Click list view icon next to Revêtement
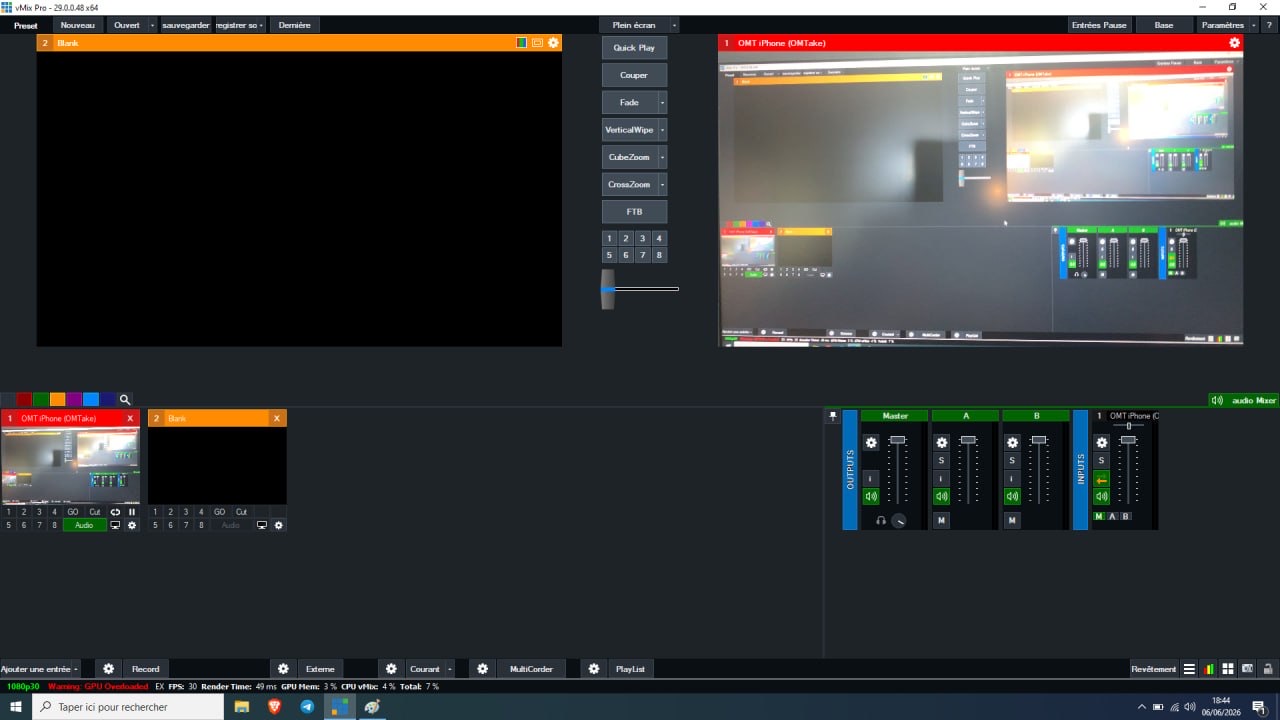 1189,669
